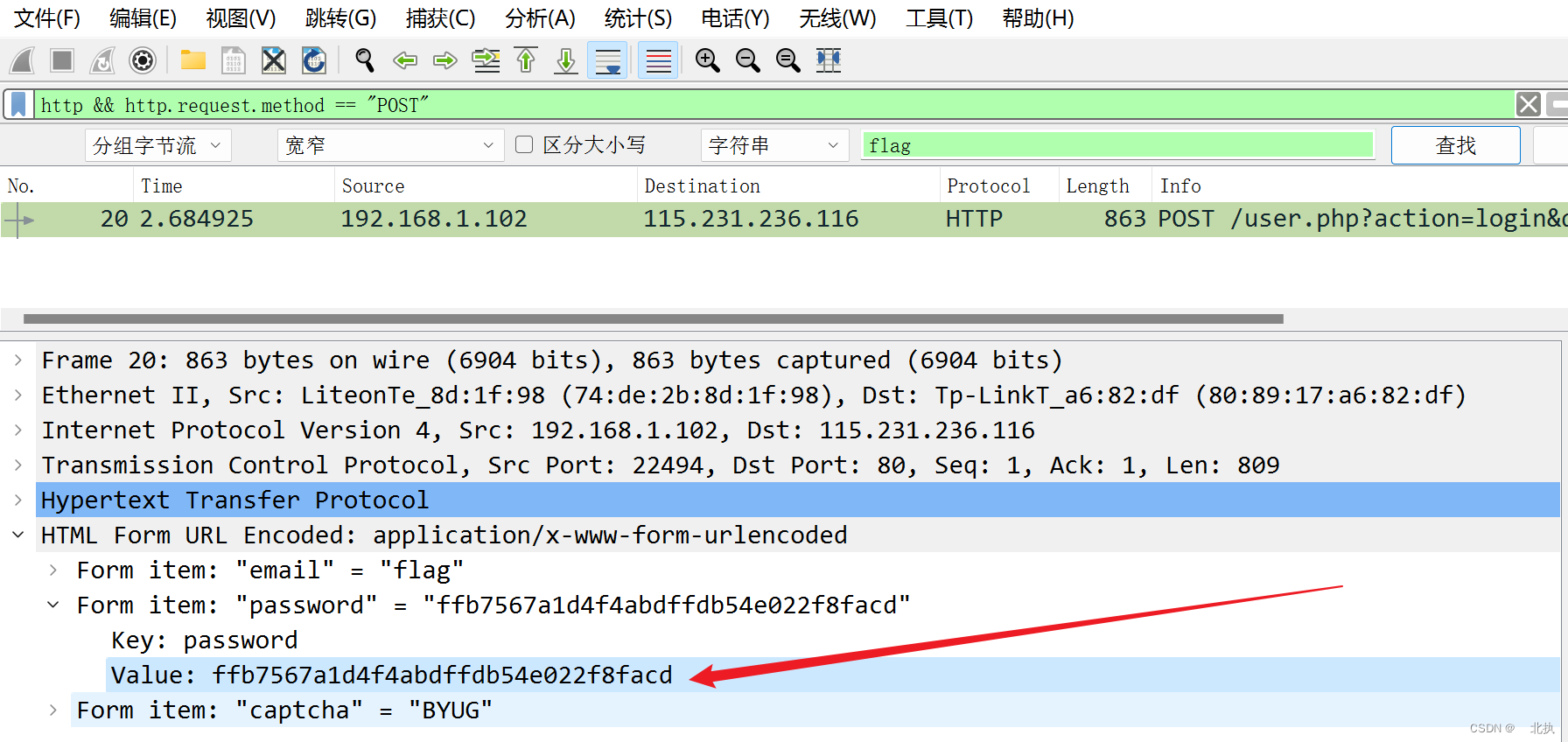Screen dimensions: 1568x742
Task: Restart the current capture
Action: point(102,60)
